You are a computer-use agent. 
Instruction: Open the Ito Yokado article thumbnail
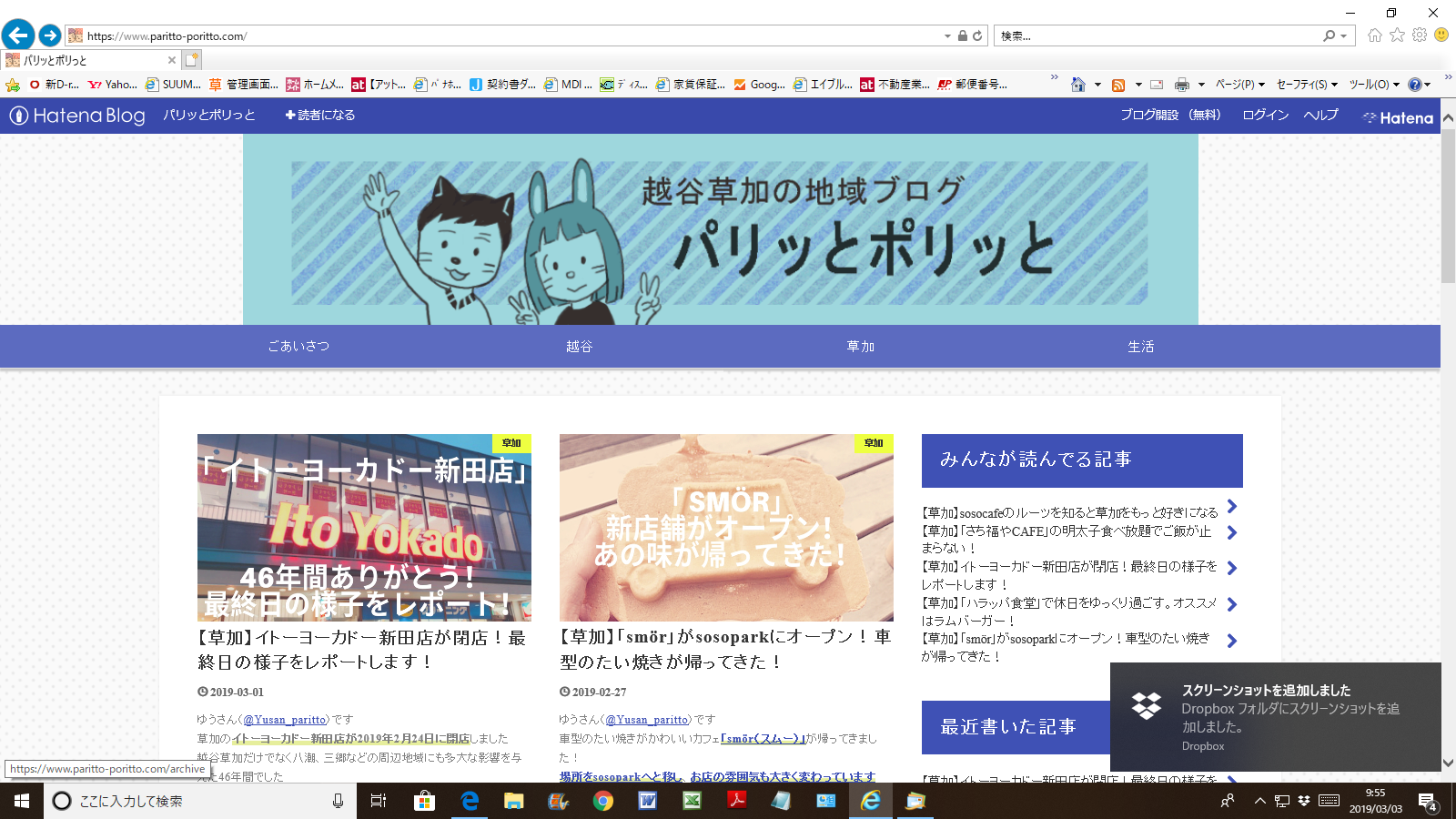[x=364, y=528]
